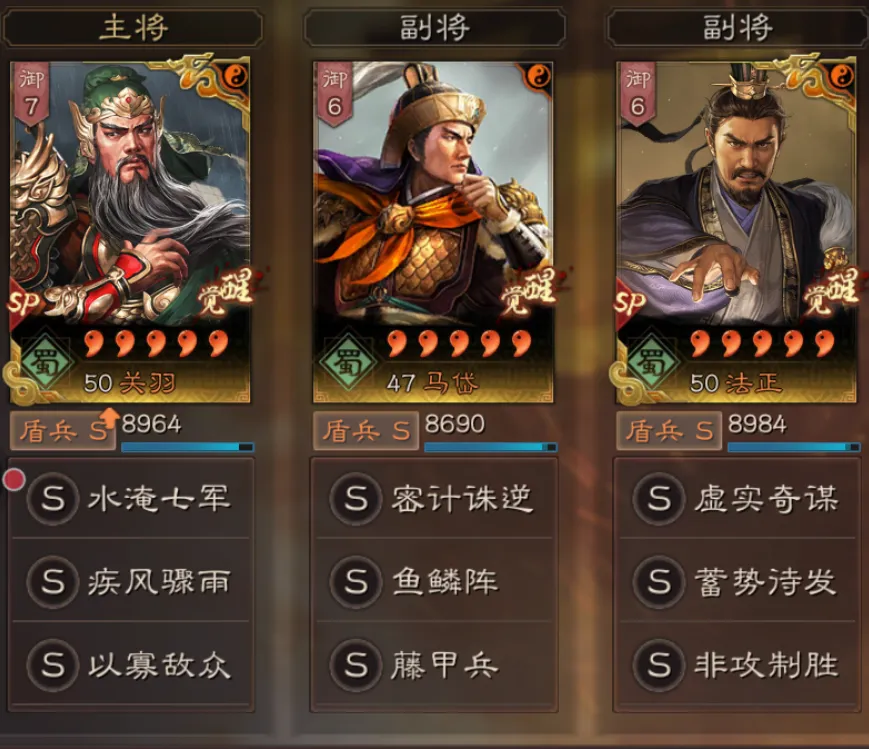This screenshot has width=869, height=749.
Task: Tap the orange upgrade arrow next to 盾兵 S
Action: click(110, 417)
